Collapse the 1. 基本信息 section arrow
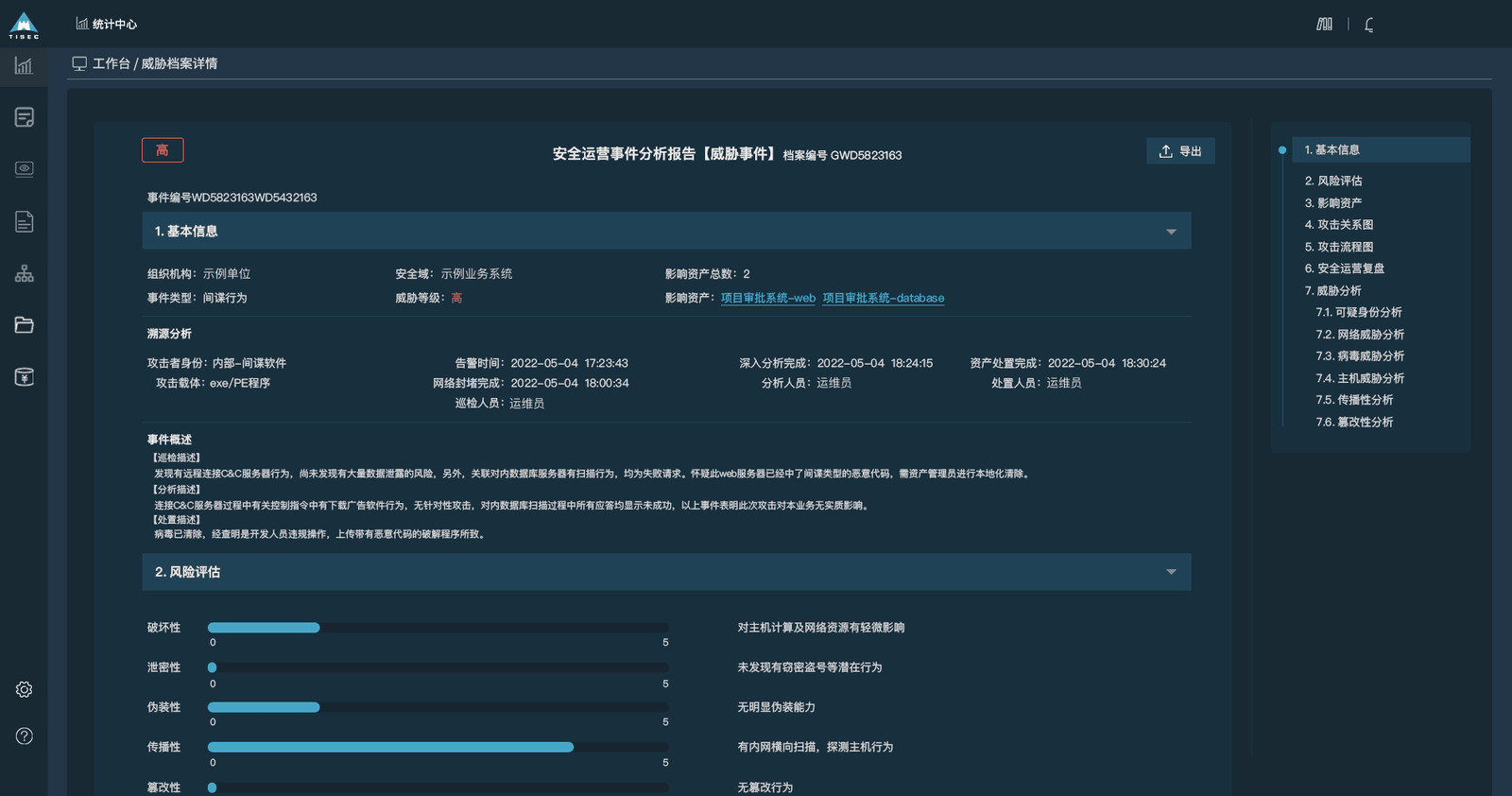Image resolution: width=1512 pixels, height=796 pixels. 1171,232
